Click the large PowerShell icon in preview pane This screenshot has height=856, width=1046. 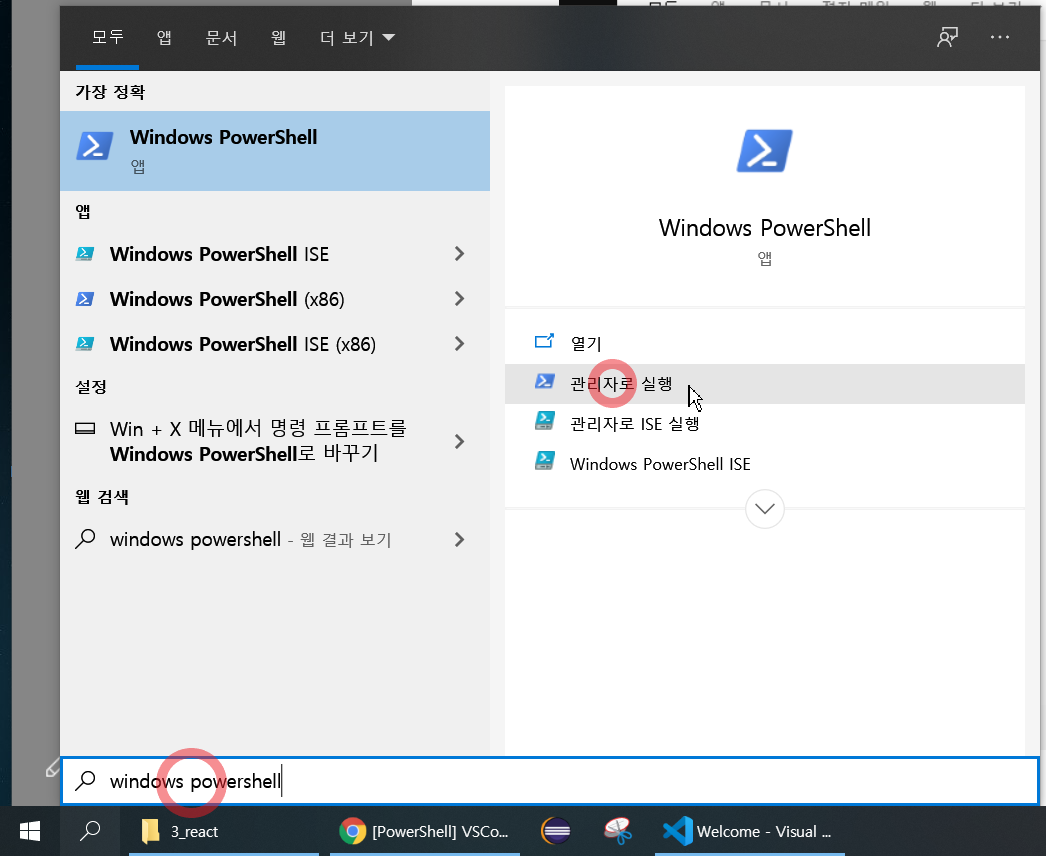[x=764, y=151]
